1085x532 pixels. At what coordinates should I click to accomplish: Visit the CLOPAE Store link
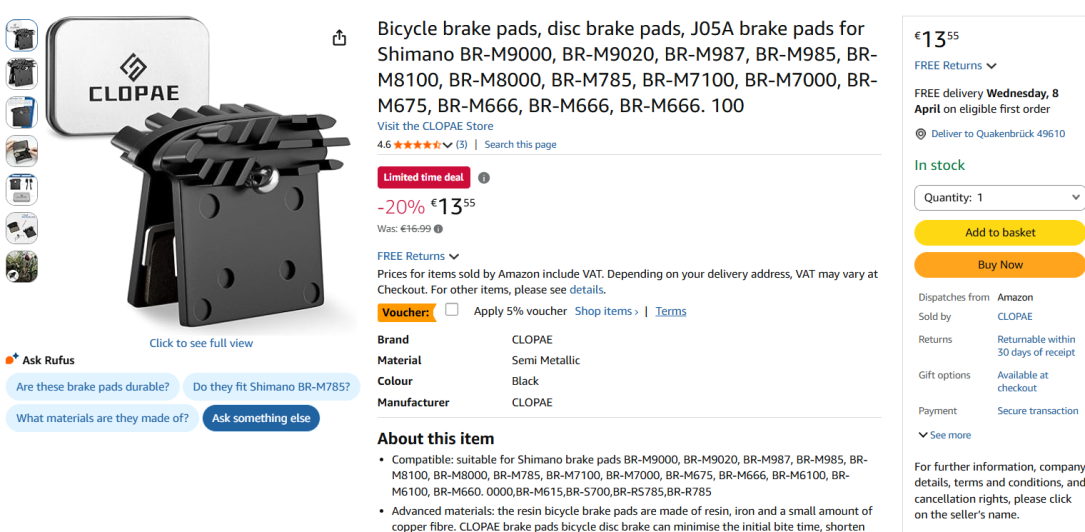pyautogui.click(x=435, y=126)
